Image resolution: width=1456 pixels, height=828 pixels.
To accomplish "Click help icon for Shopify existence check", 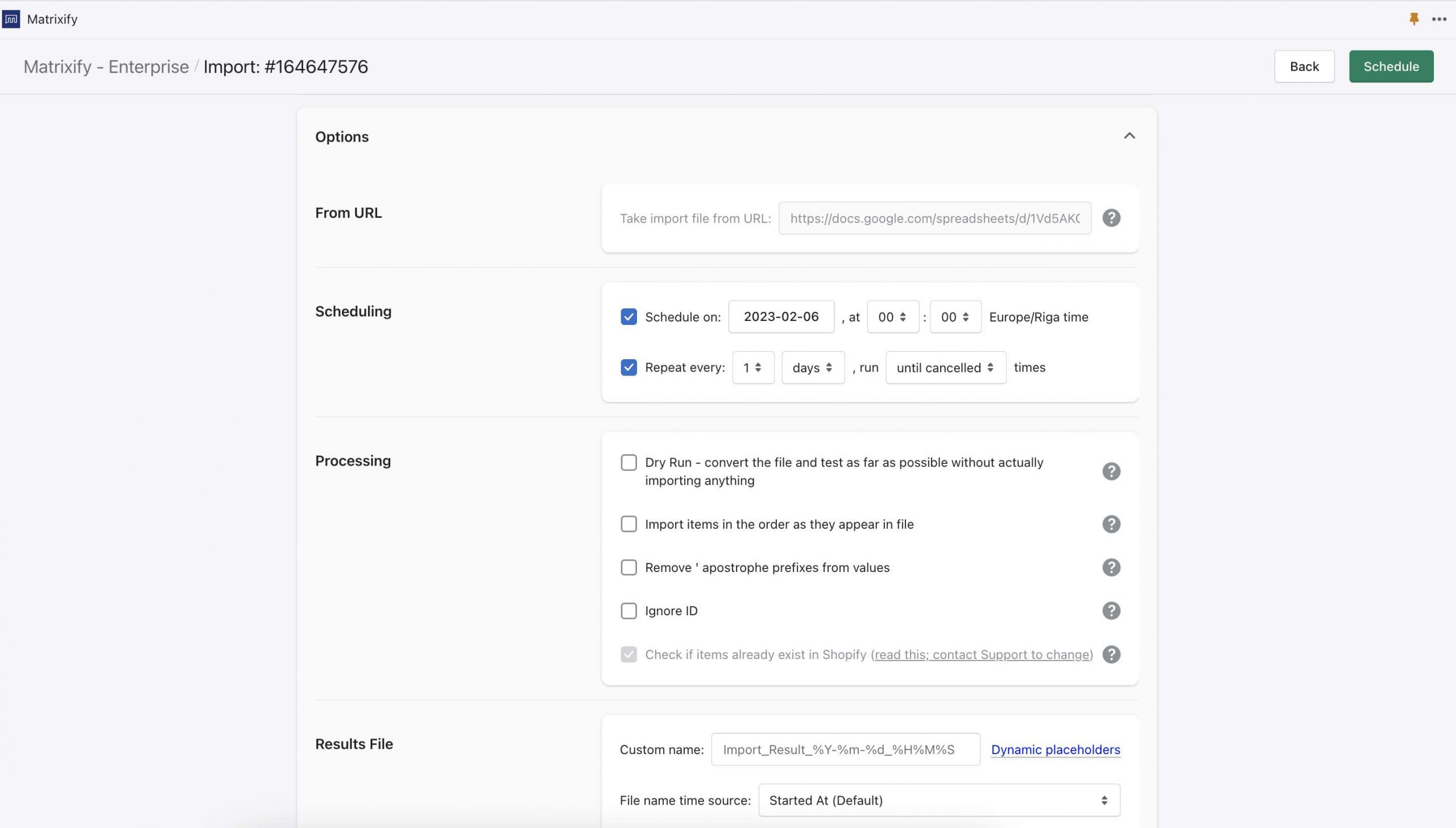I will [1111, 654].
